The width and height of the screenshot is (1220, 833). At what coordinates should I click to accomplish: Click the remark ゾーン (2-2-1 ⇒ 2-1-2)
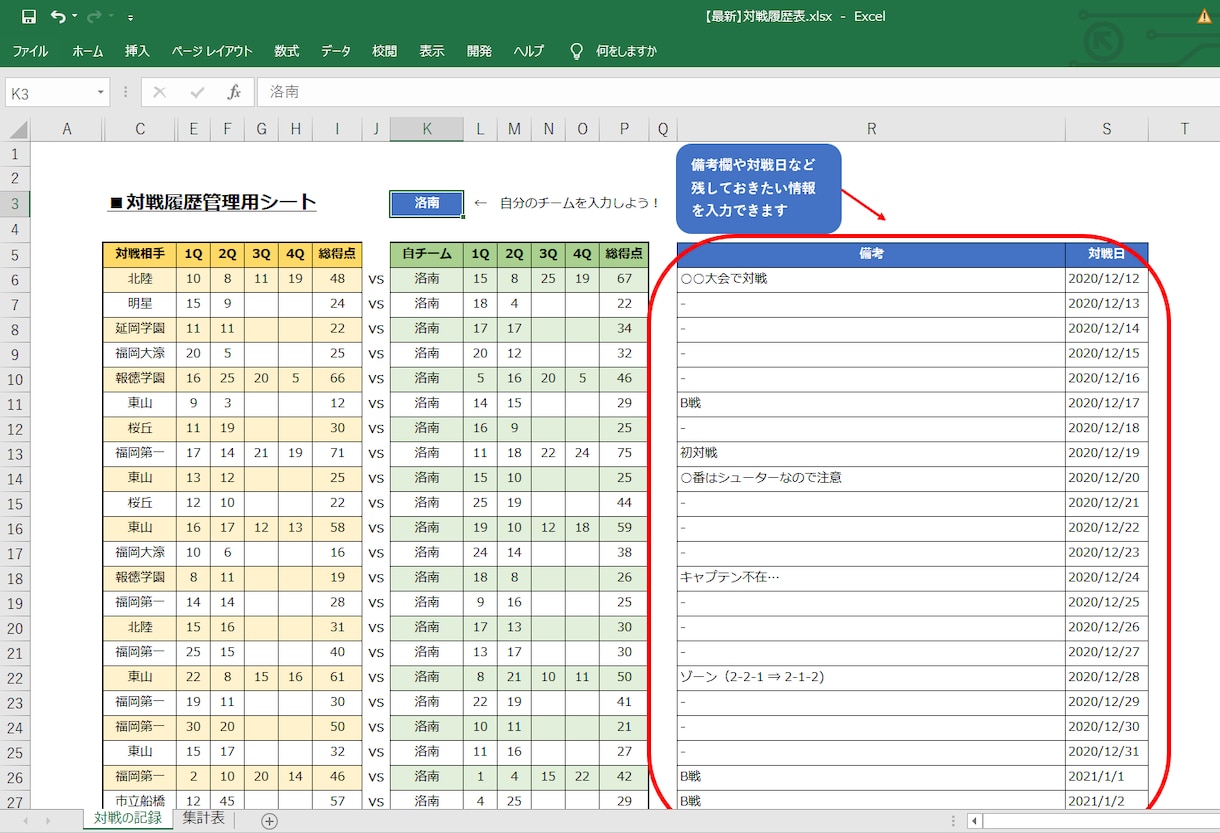871,677
